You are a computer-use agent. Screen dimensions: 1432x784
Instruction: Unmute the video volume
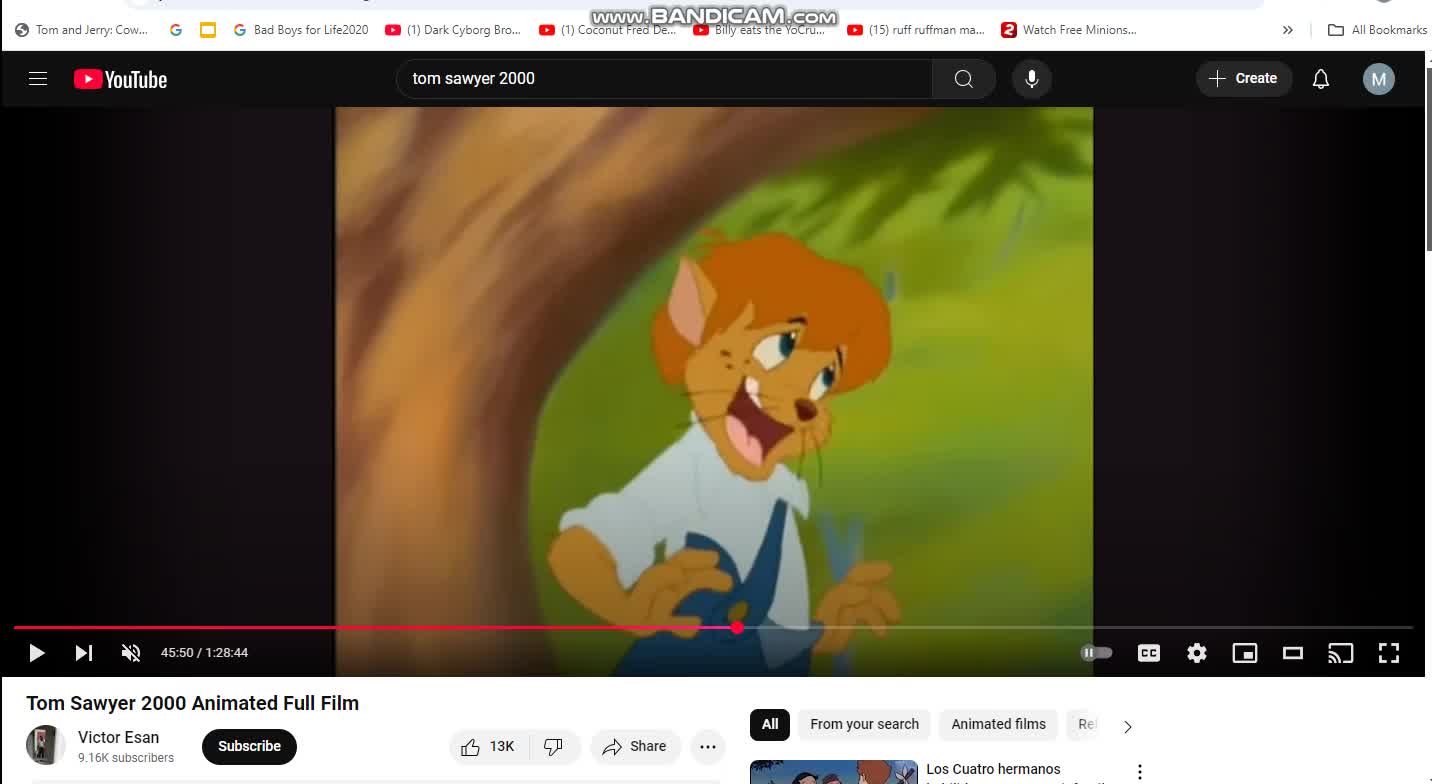click(131, 653)
